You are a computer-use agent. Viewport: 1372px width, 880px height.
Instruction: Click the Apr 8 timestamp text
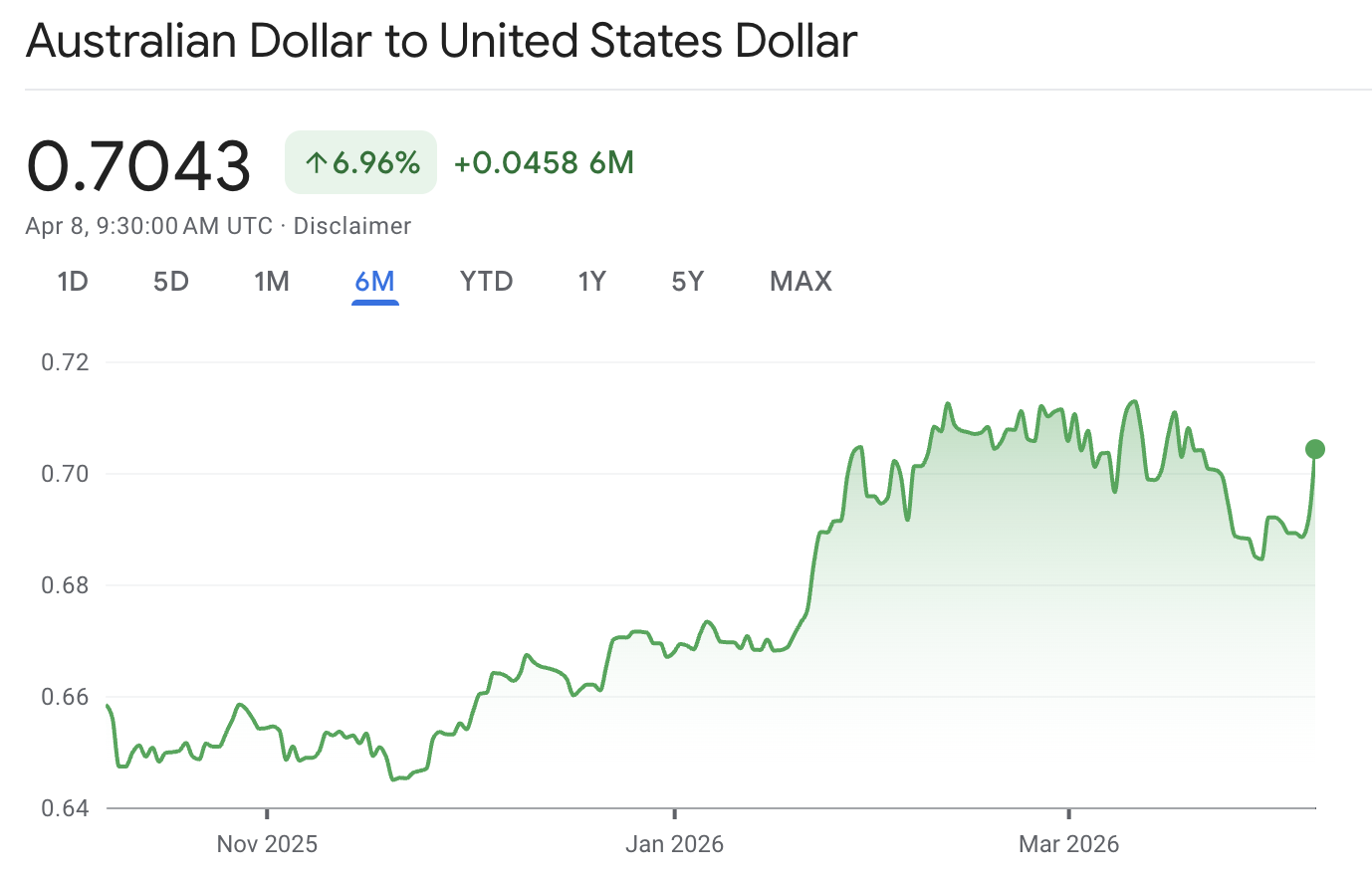point(147,226)
